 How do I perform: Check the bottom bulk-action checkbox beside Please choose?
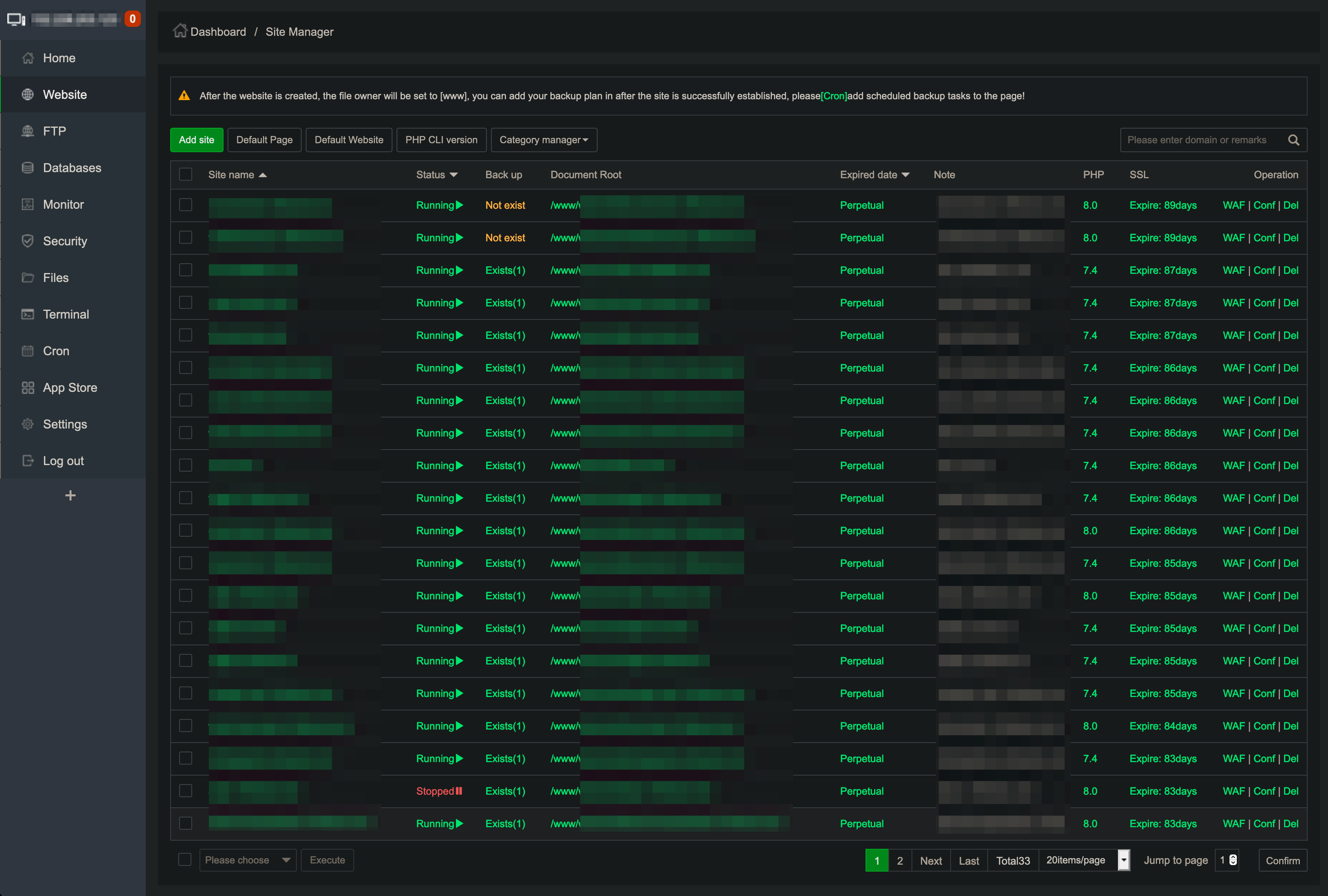coord(184,859)
